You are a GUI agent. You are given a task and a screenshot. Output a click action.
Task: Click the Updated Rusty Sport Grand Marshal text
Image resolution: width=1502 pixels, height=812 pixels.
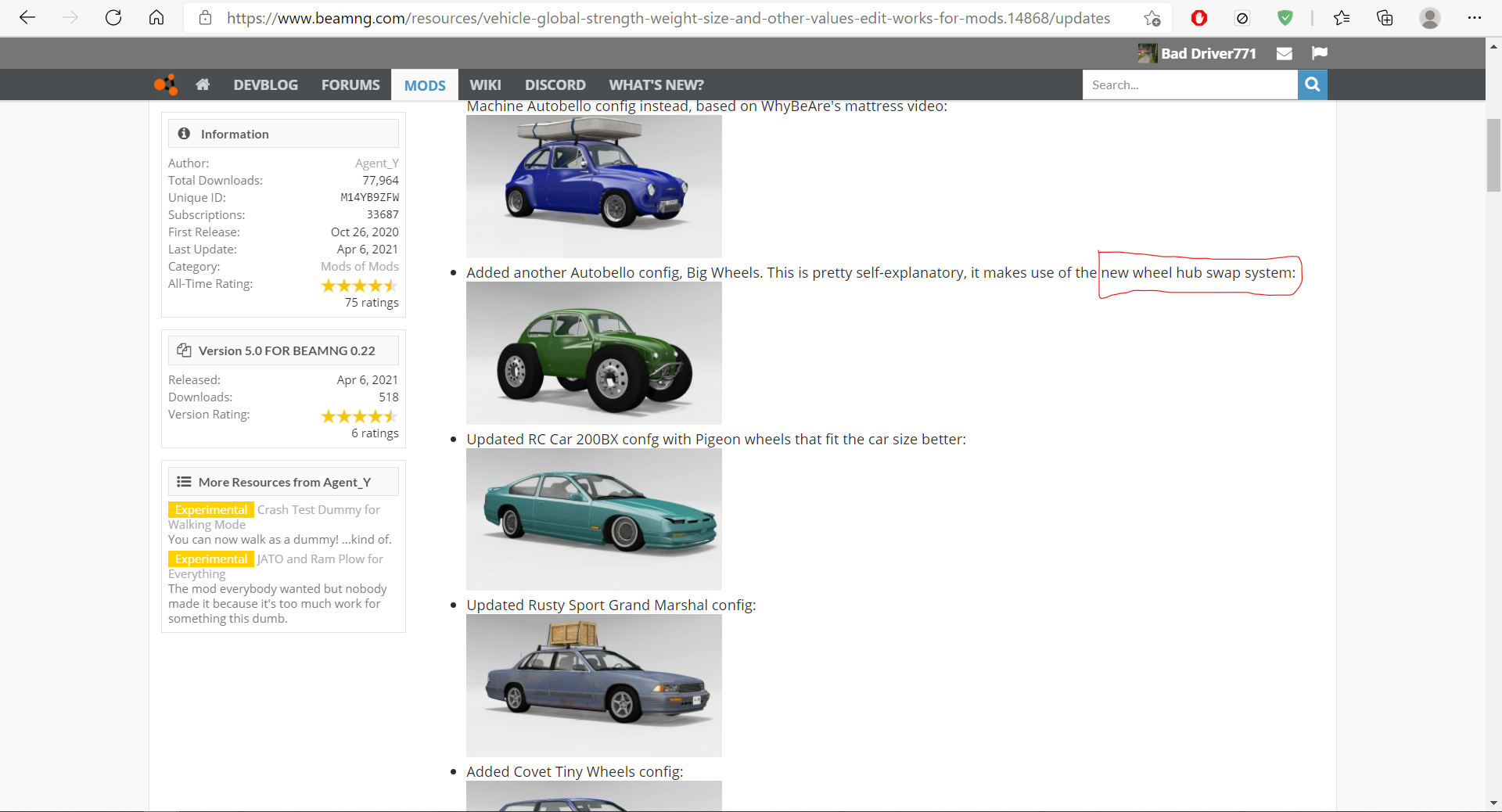coord(611,605)
